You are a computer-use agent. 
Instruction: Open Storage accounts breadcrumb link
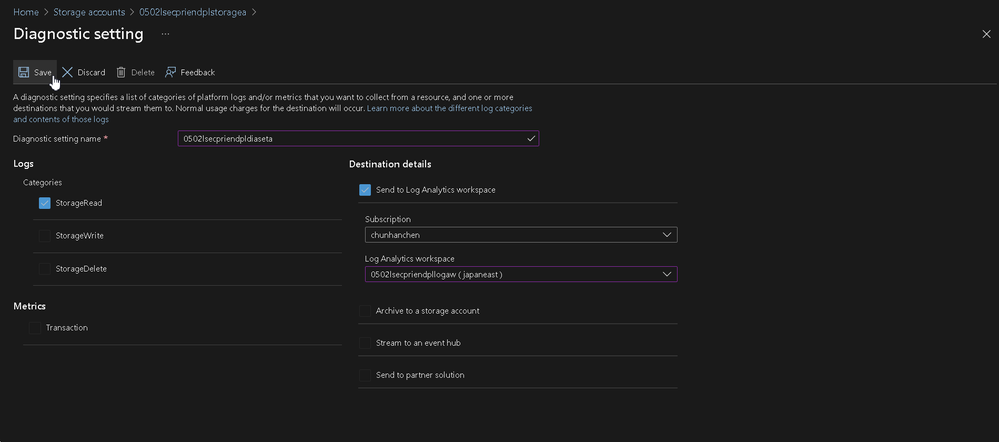coord(89,12)
